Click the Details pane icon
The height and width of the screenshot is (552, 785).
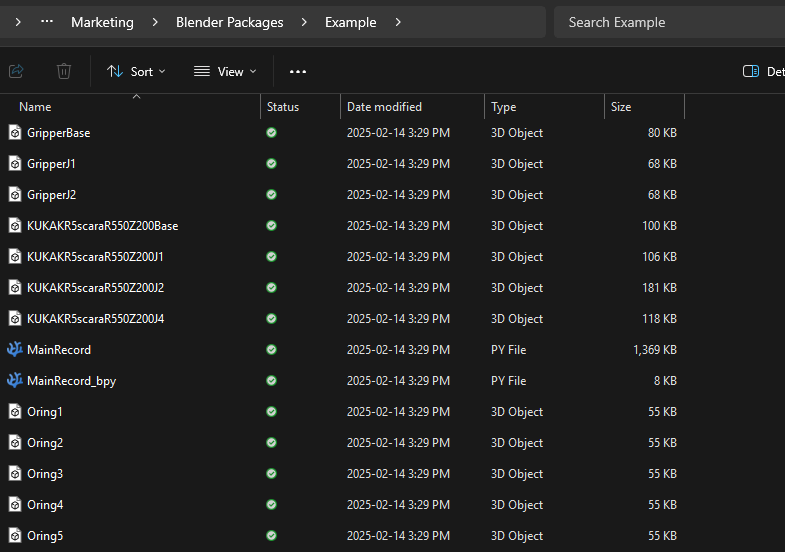751,71
